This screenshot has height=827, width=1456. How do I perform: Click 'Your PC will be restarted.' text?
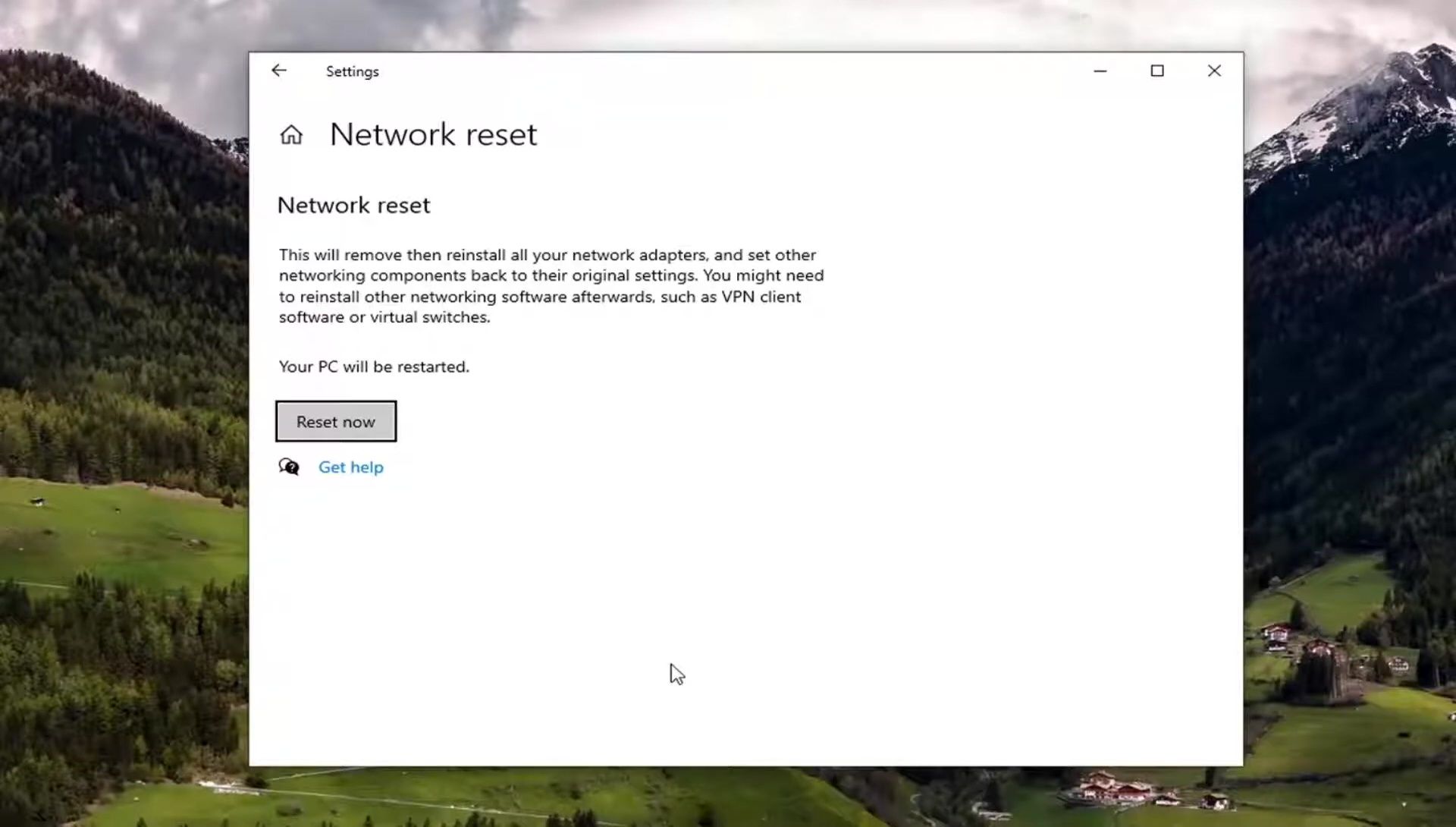(374, 366)
